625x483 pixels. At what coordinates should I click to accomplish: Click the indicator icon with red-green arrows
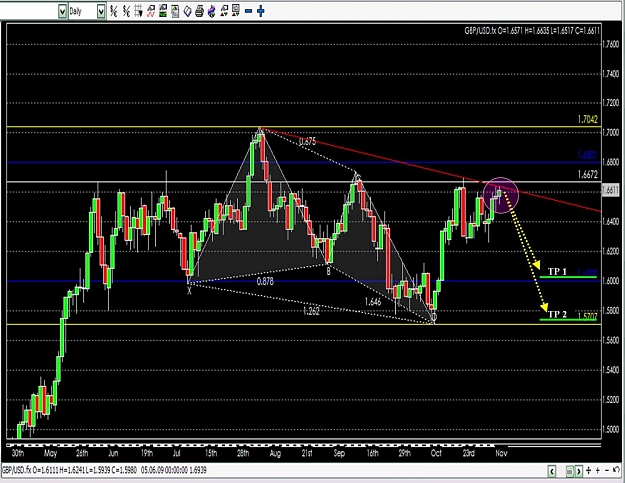click(x=224, y=11)
